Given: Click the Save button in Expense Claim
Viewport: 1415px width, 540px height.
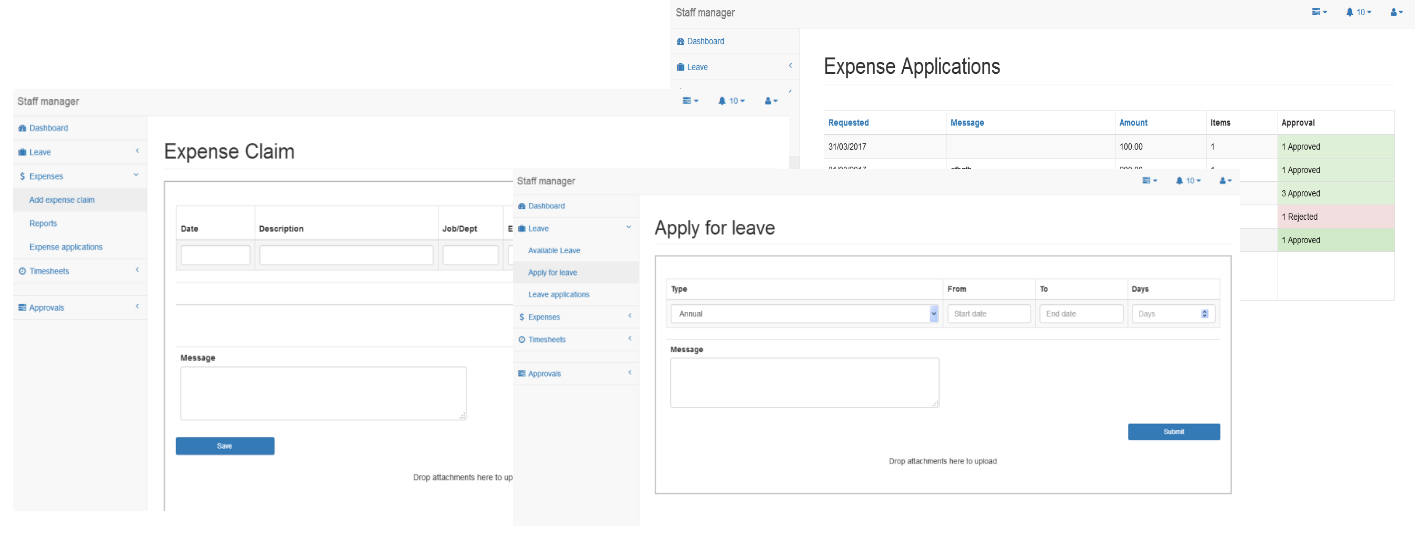Looking at the screenshot, I should [225, 446].
